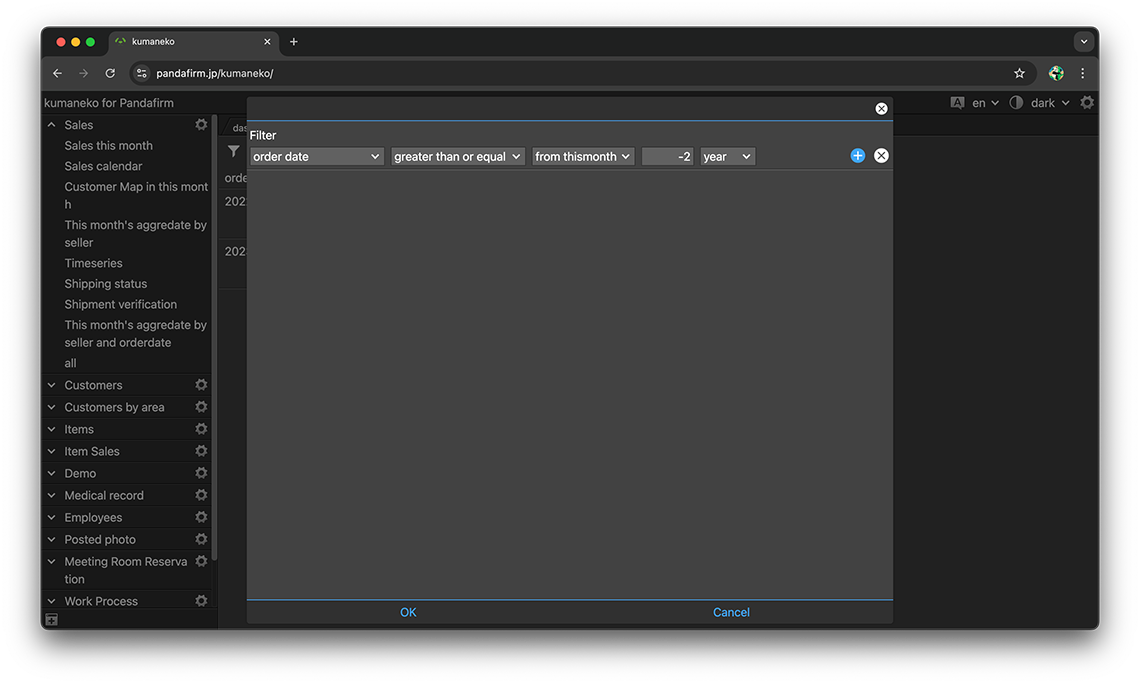
Task: Toggle the dark theme selector
Action: (x=1042, y=103)
